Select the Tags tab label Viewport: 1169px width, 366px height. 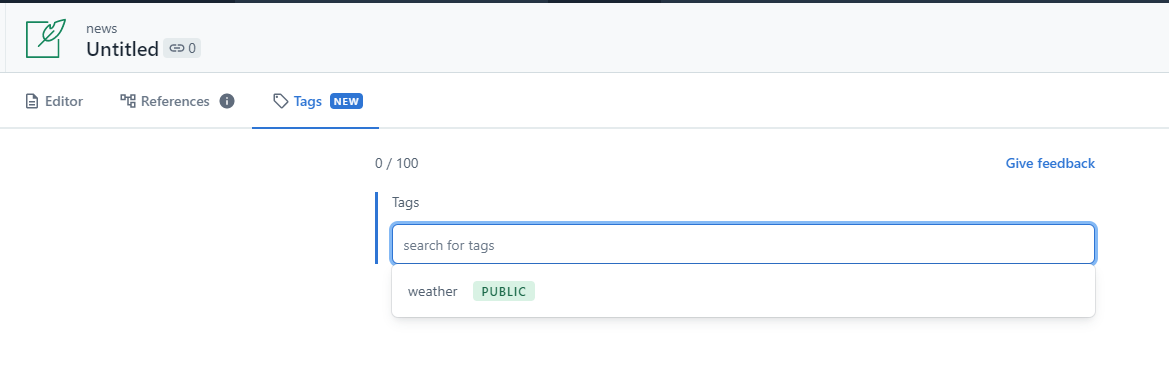tap(307, 101)
